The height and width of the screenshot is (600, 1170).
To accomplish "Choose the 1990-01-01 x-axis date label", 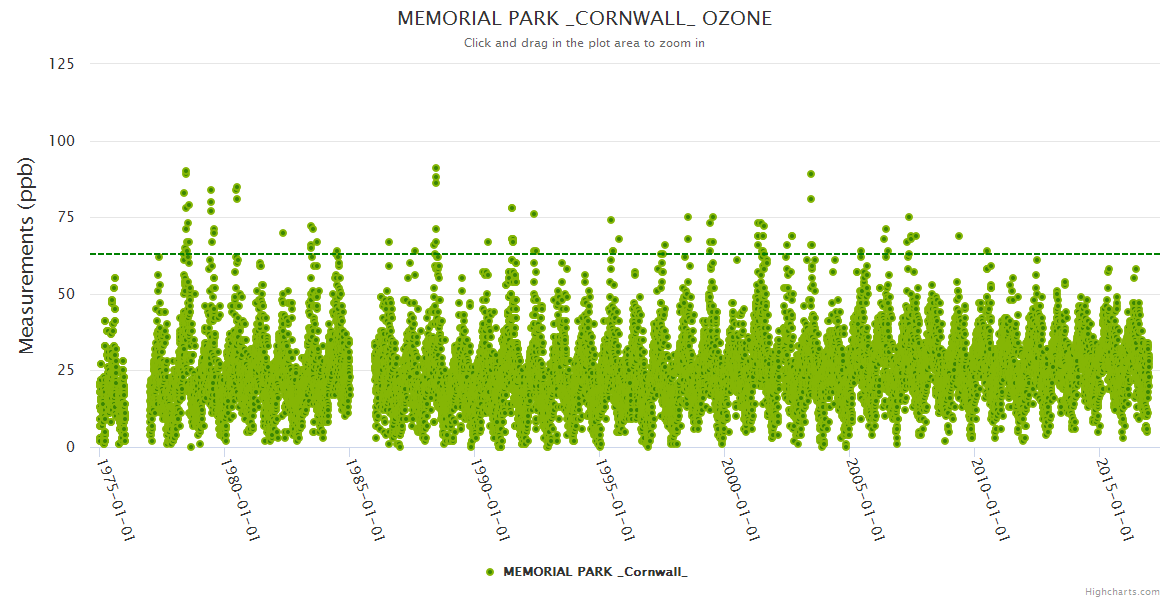I will 491,500.
